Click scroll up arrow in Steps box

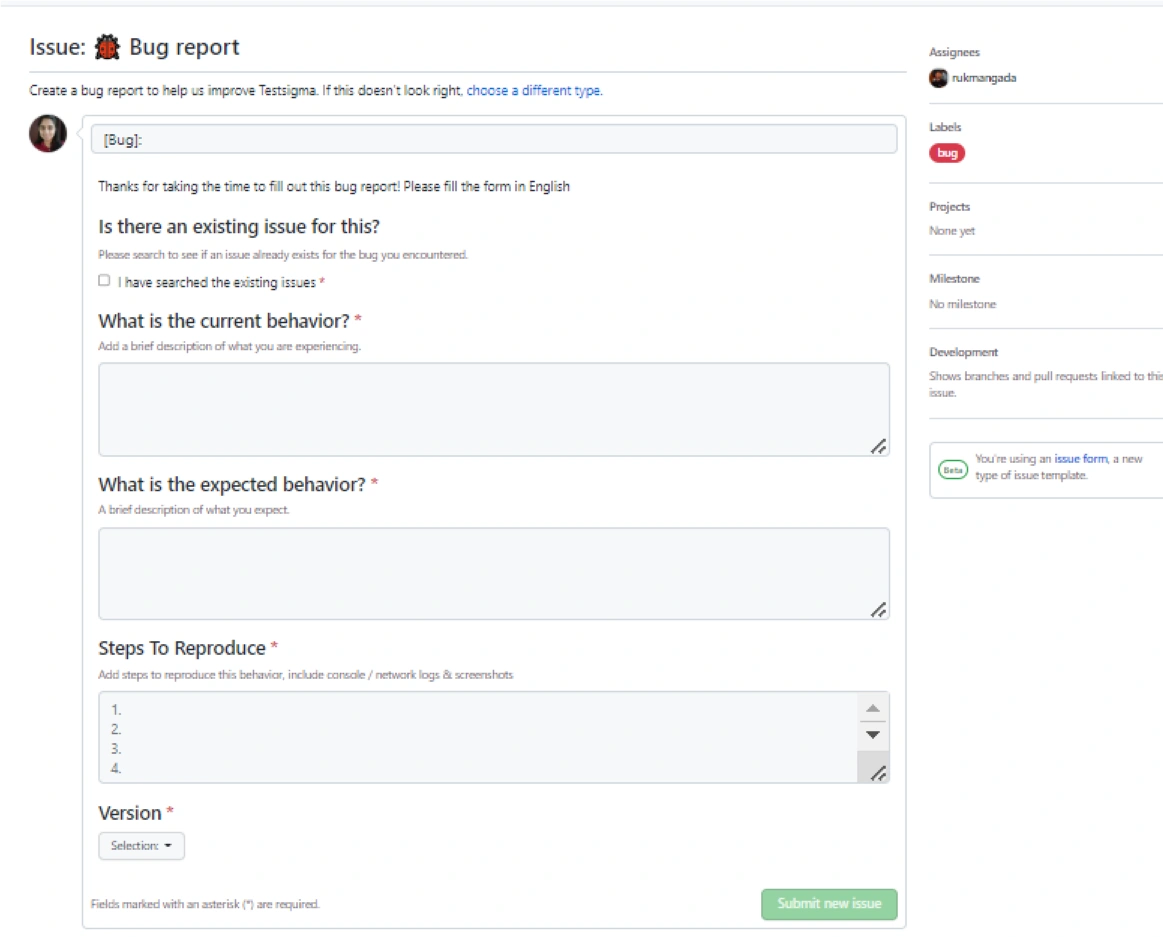click(872, 708)
